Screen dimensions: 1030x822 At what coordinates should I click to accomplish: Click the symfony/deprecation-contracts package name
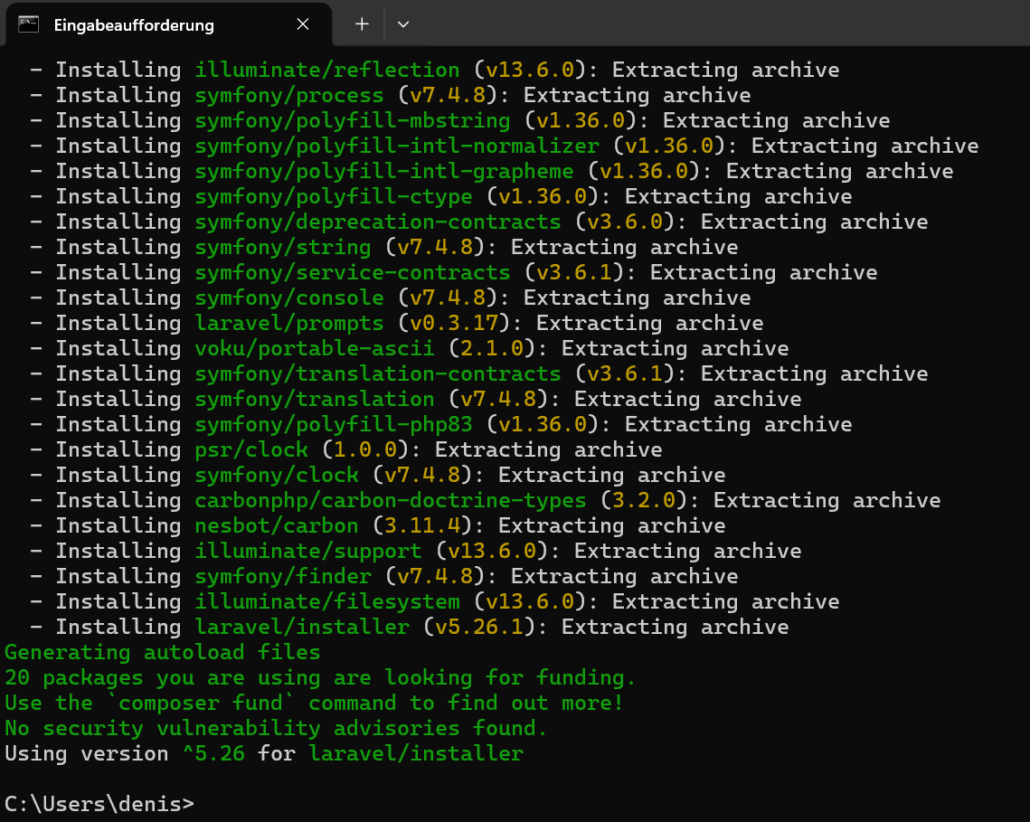pos(378,221)
